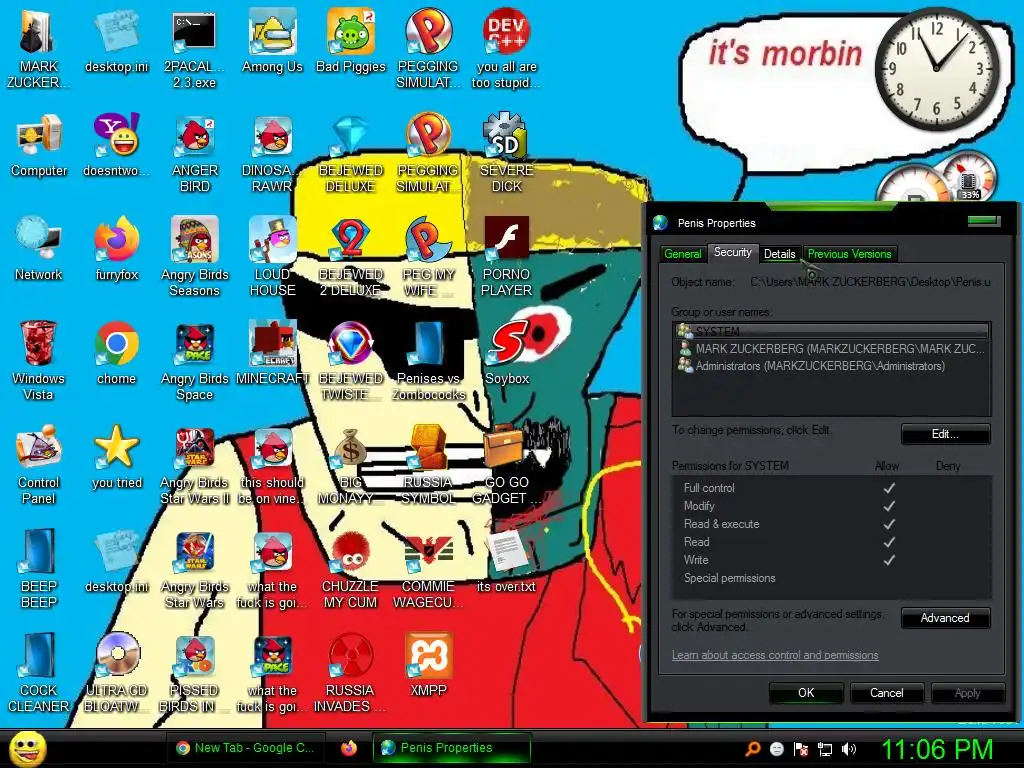Image resolution: width=1024 pixels, height=768 pixels.
Task: Click the Firefox taskbar icon
Action: (x=349, y=748)
